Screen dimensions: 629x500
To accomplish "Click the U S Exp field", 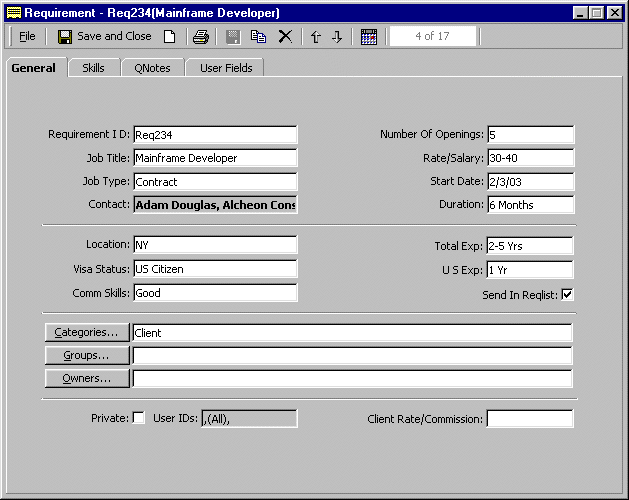I will [x=530, y=270].
